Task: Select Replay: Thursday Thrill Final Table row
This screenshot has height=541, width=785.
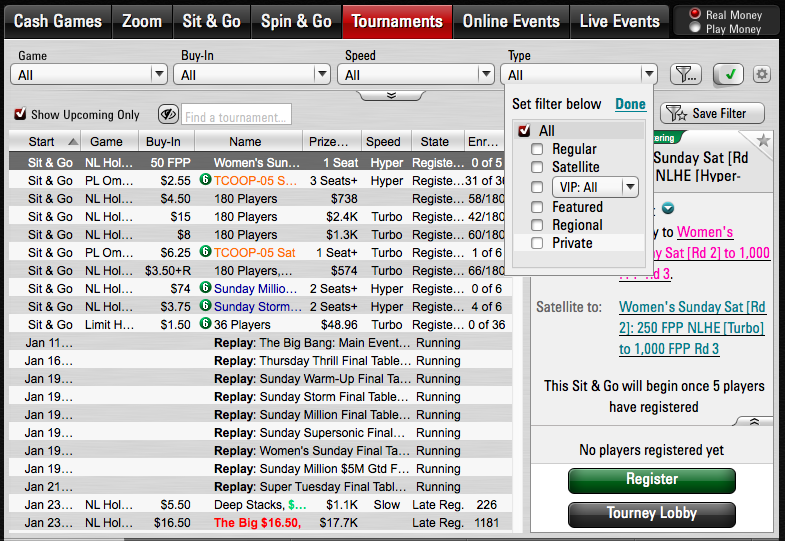Action: [x=260, y=360]
